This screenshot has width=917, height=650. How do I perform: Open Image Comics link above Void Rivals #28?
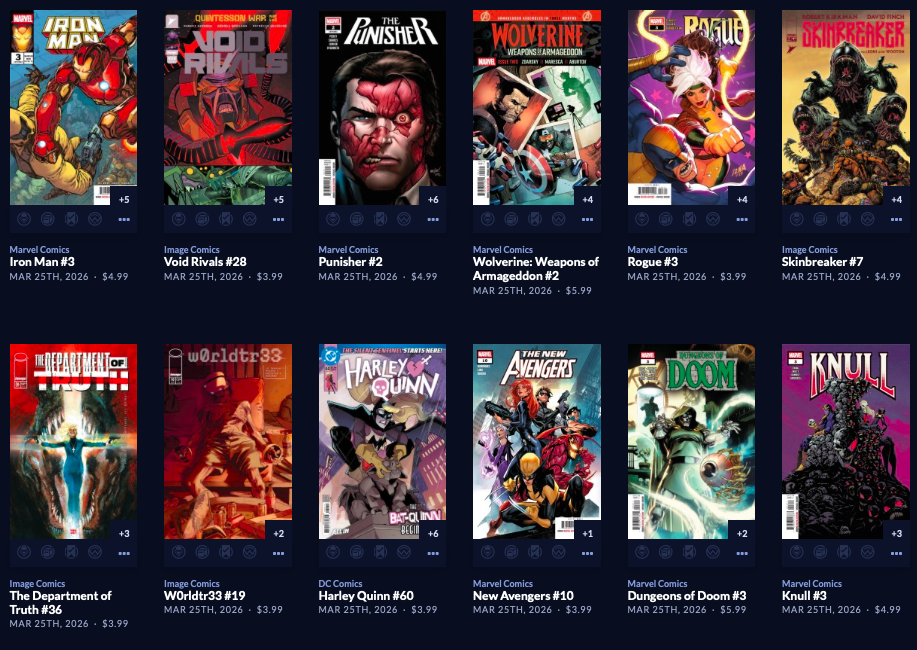(x=192, y=249)
